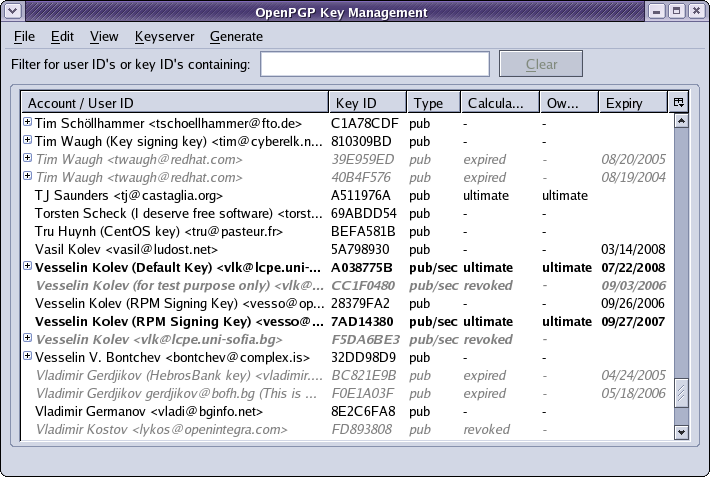Open the File menu
Viewport: 710px width, 477px height.
24,36
